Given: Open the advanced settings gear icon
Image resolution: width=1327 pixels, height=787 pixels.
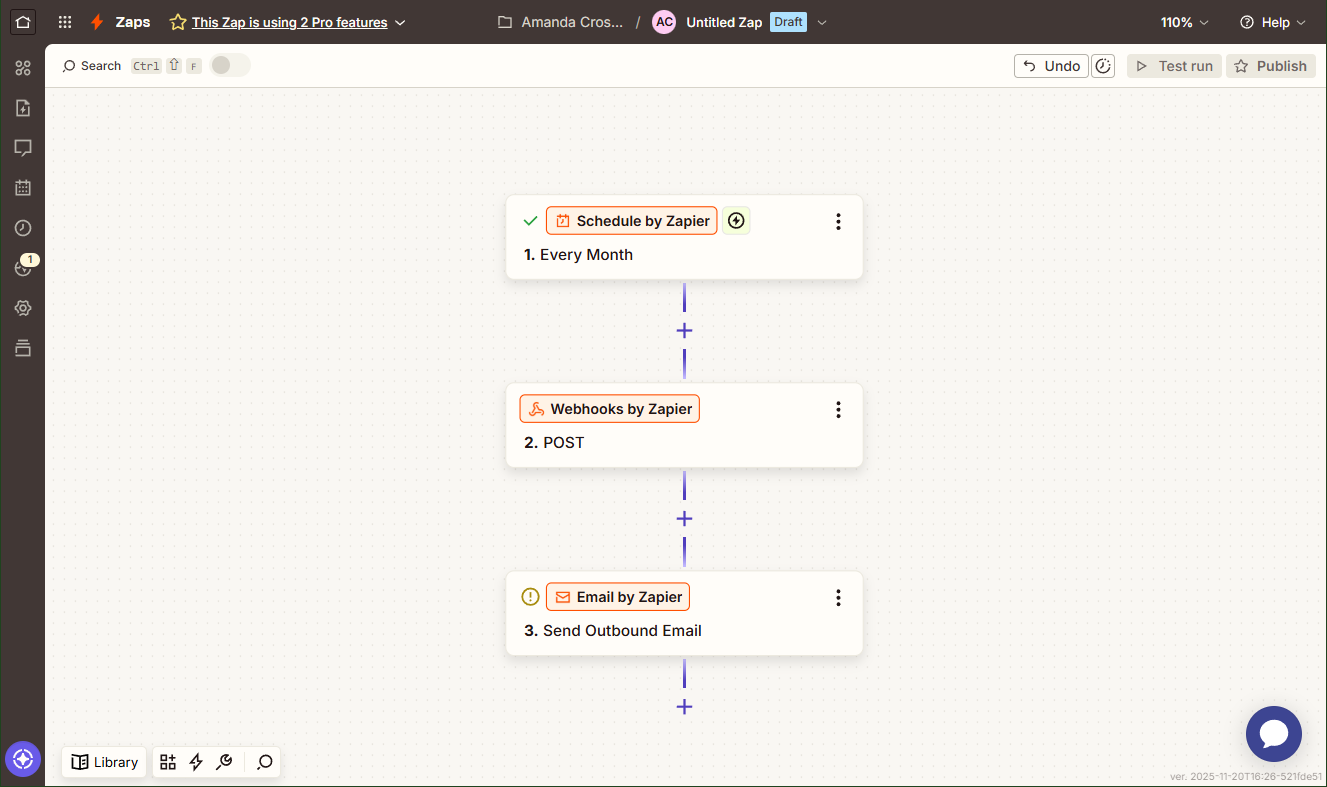Looking at the screenshot, I should 23,308.
